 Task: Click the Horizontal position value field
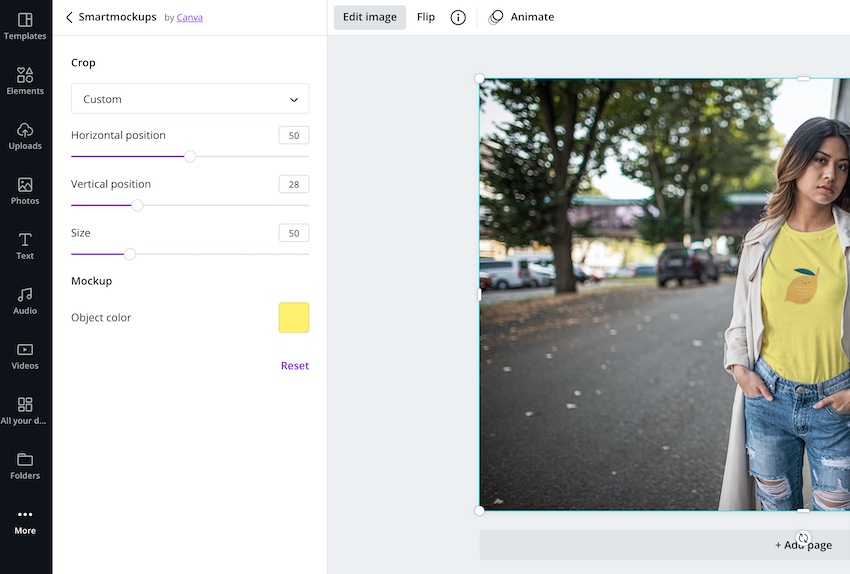(294, 136)
